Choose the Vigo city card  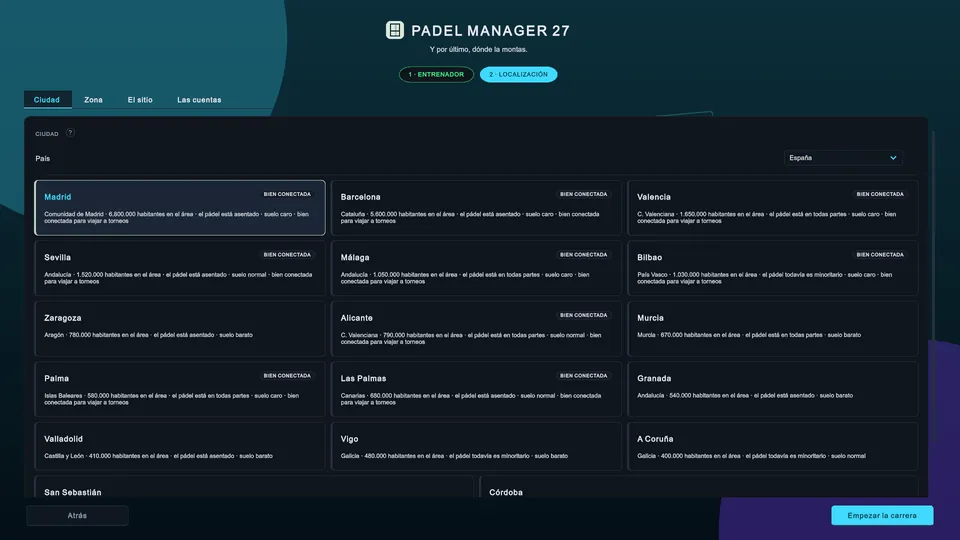pyautogui.click(x=476, y=446)
